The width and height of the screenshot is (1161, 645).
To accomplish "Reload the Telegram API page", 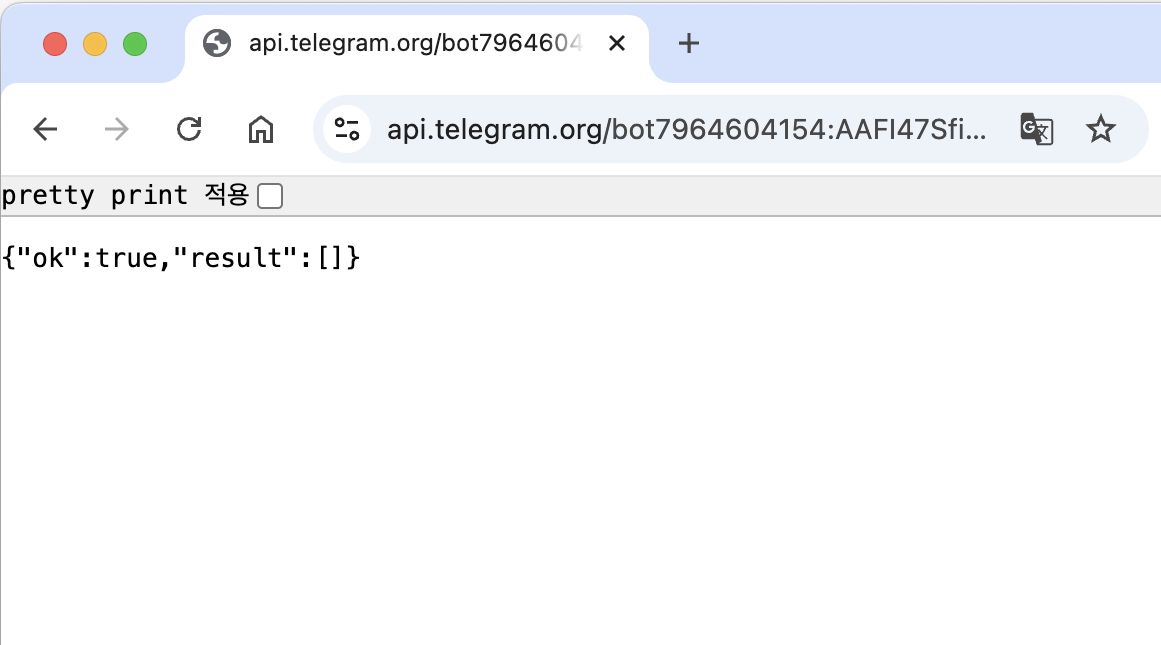I will [189, 130].
